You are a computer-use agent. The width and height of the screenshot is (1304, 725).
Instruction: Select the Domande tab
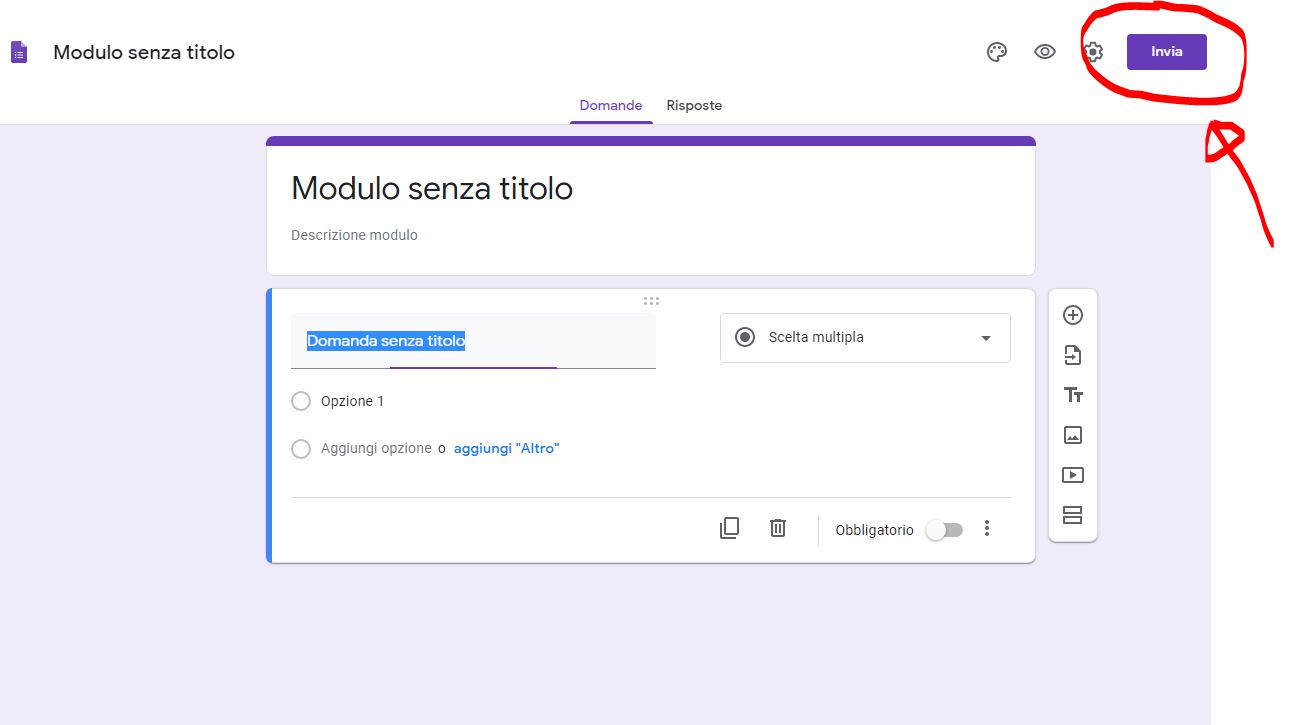click(x=611, y=105)
